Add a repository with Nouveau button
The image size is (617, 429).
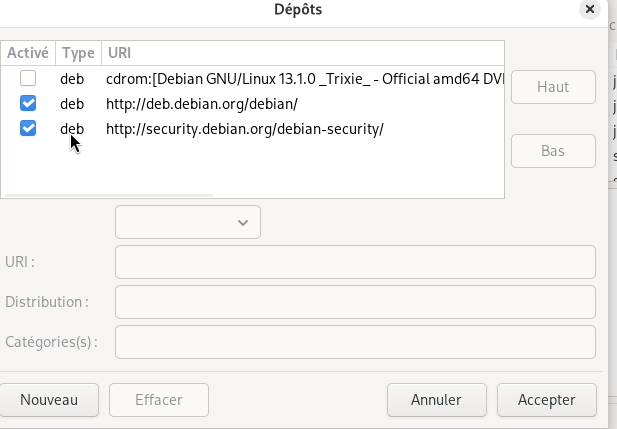point(49,400)
